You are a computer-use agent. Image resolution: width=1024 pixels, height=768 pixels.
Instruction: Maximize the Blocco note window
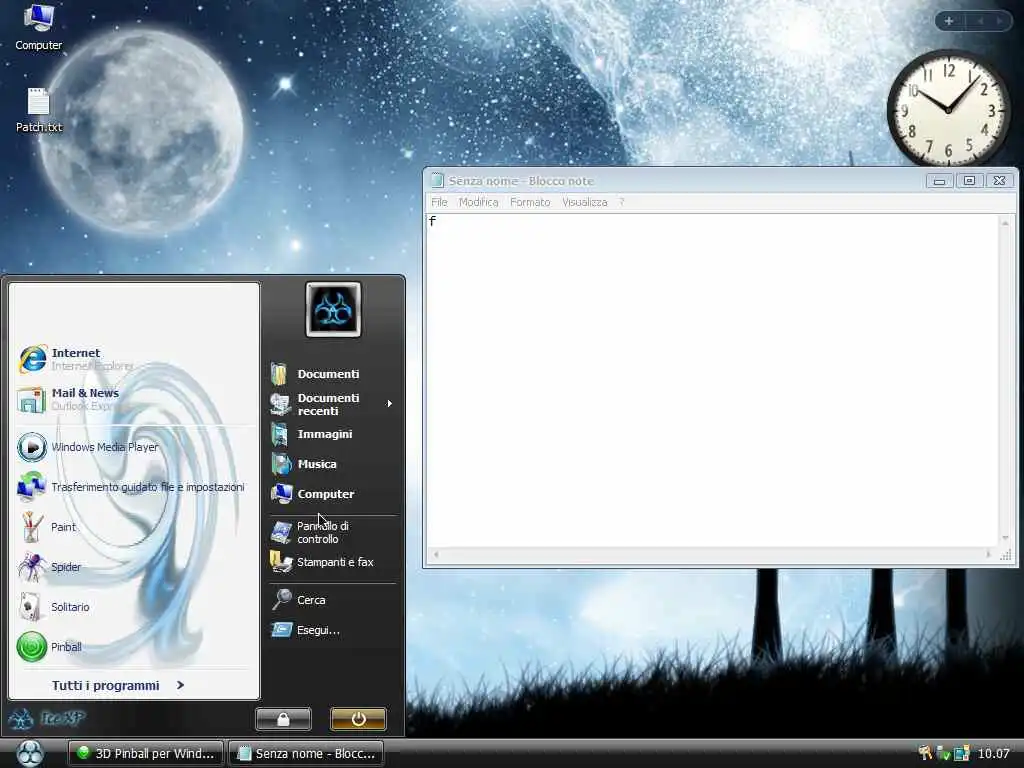(969, 181)
